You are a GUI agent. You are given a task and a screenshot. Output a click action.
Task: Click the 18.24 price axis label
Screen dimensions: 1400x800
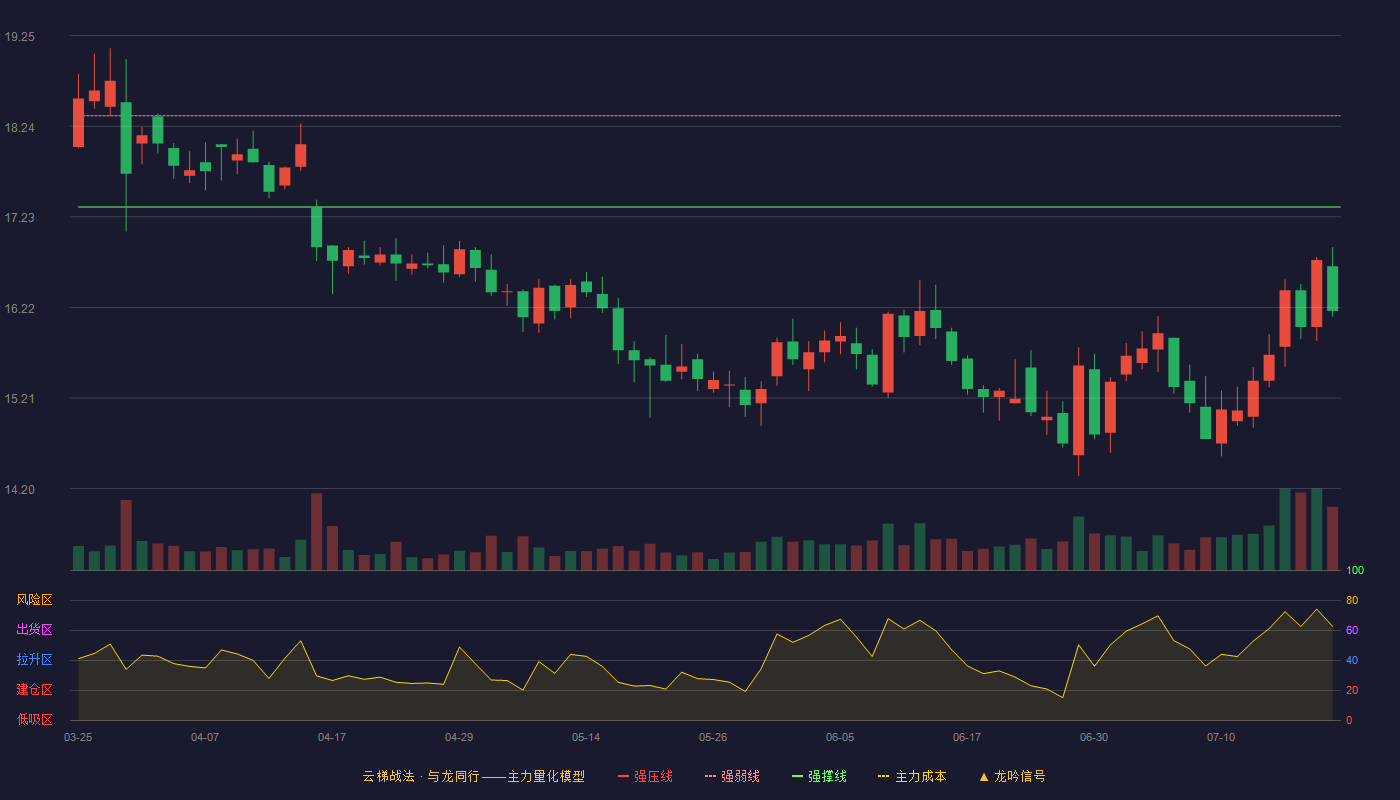click(x=19, y=127)
